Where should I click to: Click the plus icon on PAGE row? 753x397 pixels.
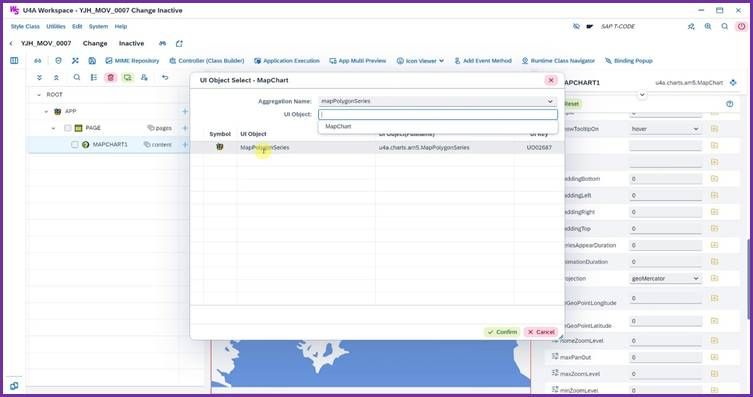(x=185, y=128)
